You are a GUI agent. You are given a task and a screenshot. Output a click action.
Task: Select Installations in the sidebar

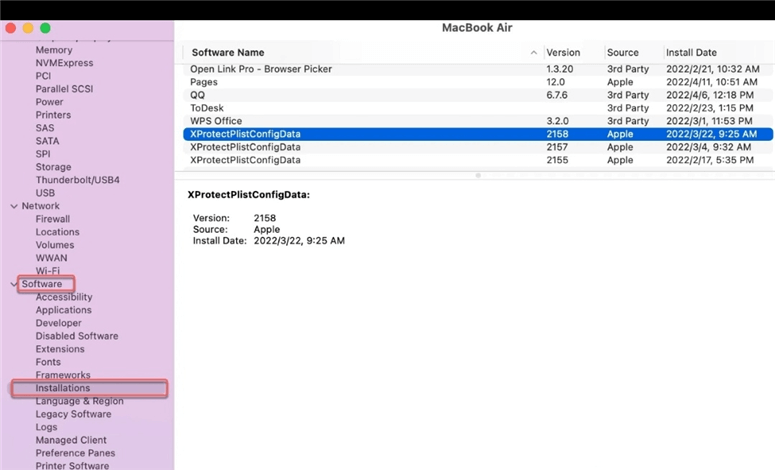pyautogui.click(x=89, y=388)
